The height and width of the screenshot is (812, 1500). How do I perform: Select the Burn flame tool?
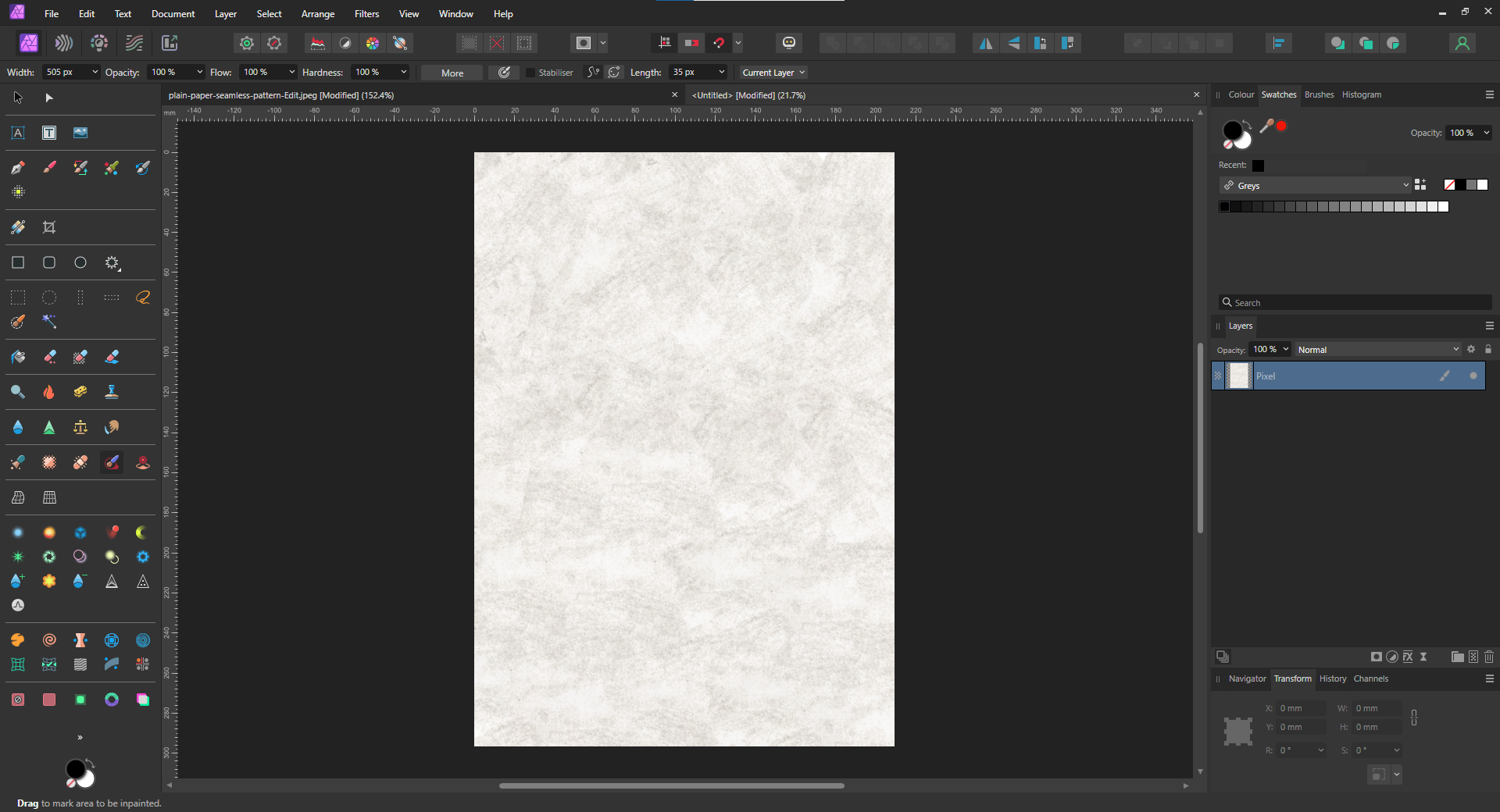coord(49,392)
